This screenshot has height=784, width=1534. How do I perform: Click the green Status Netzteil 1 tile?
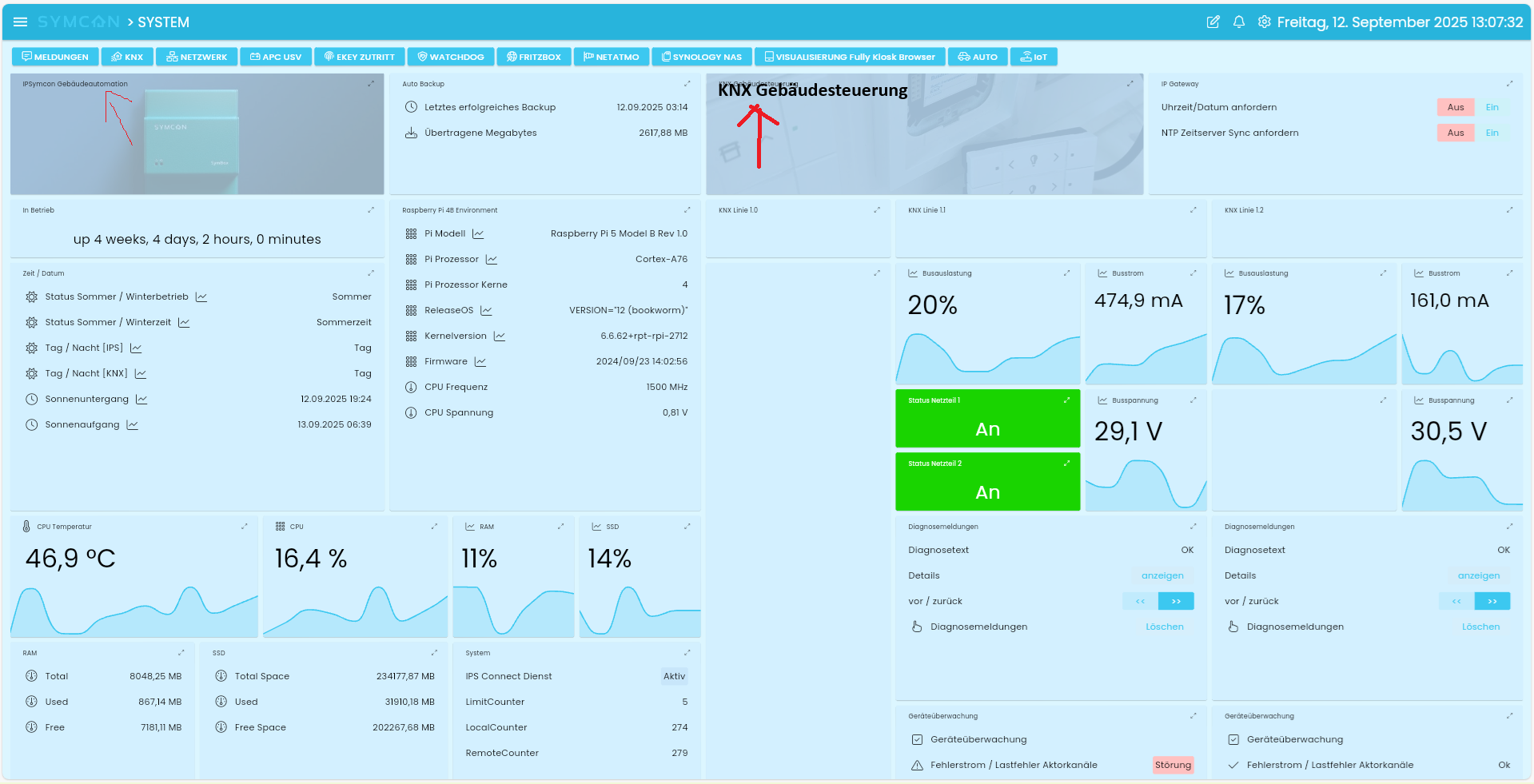point(987,420)
